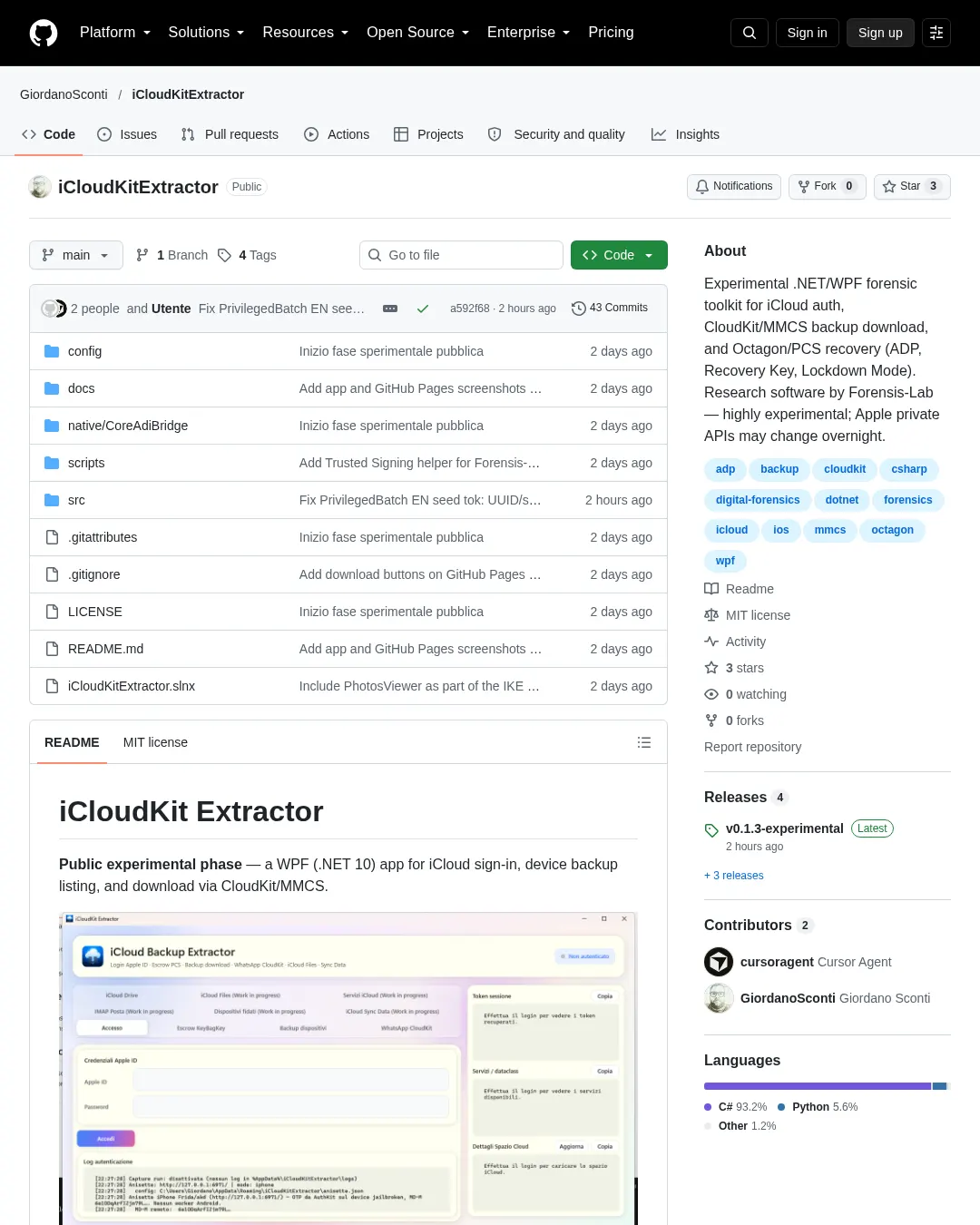
Task: Open the Pricing link
Action: coord(611,33)
